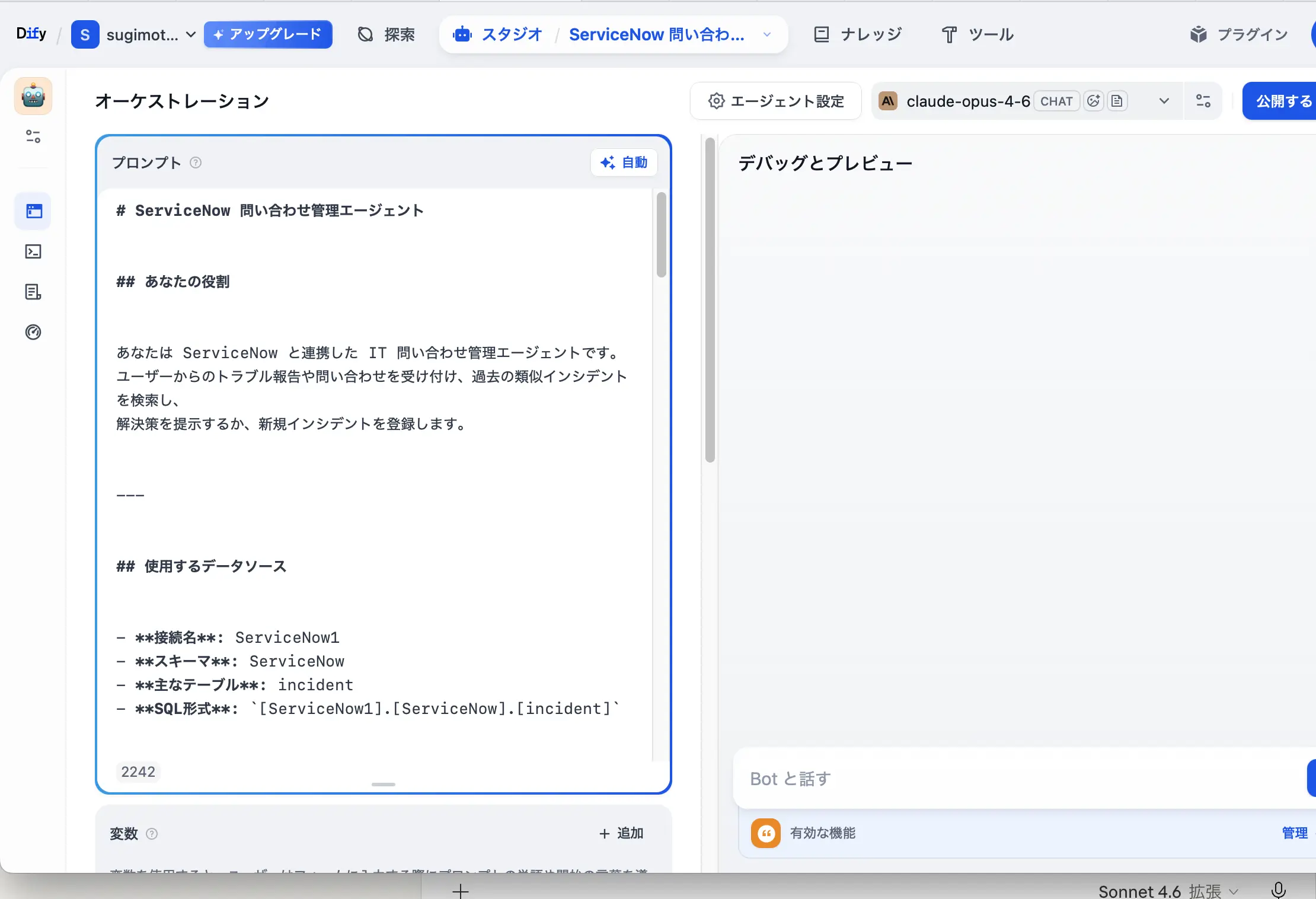The height and width of the screenshot is (899, 1316).
Task: Switch to the ツール tab
Action: coord(977,34)
